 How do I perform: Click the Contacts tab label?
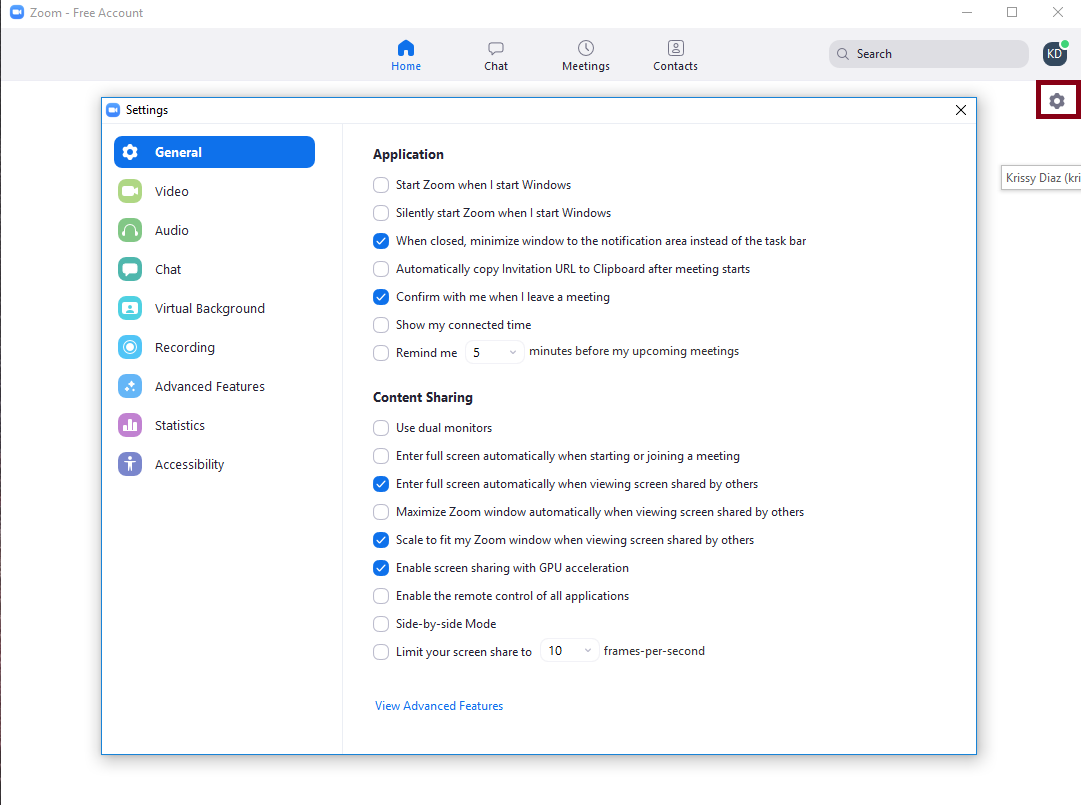[676, 66]
